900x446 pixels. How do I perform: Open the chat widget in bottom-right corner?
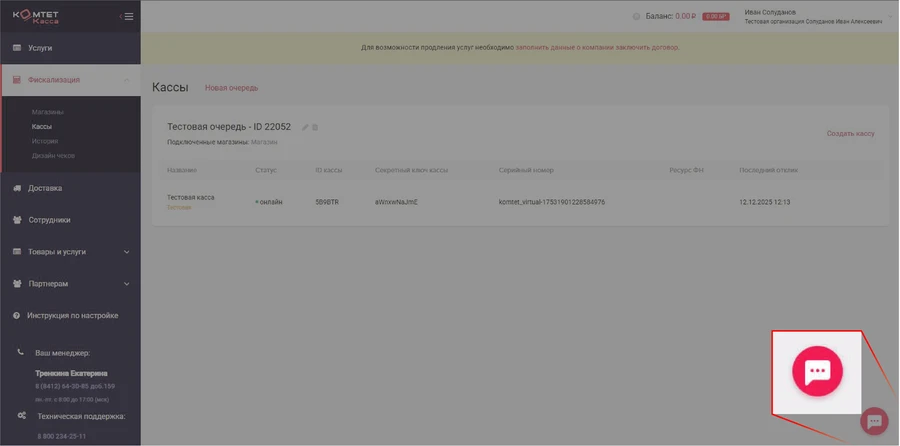click(x=874, y=421)
